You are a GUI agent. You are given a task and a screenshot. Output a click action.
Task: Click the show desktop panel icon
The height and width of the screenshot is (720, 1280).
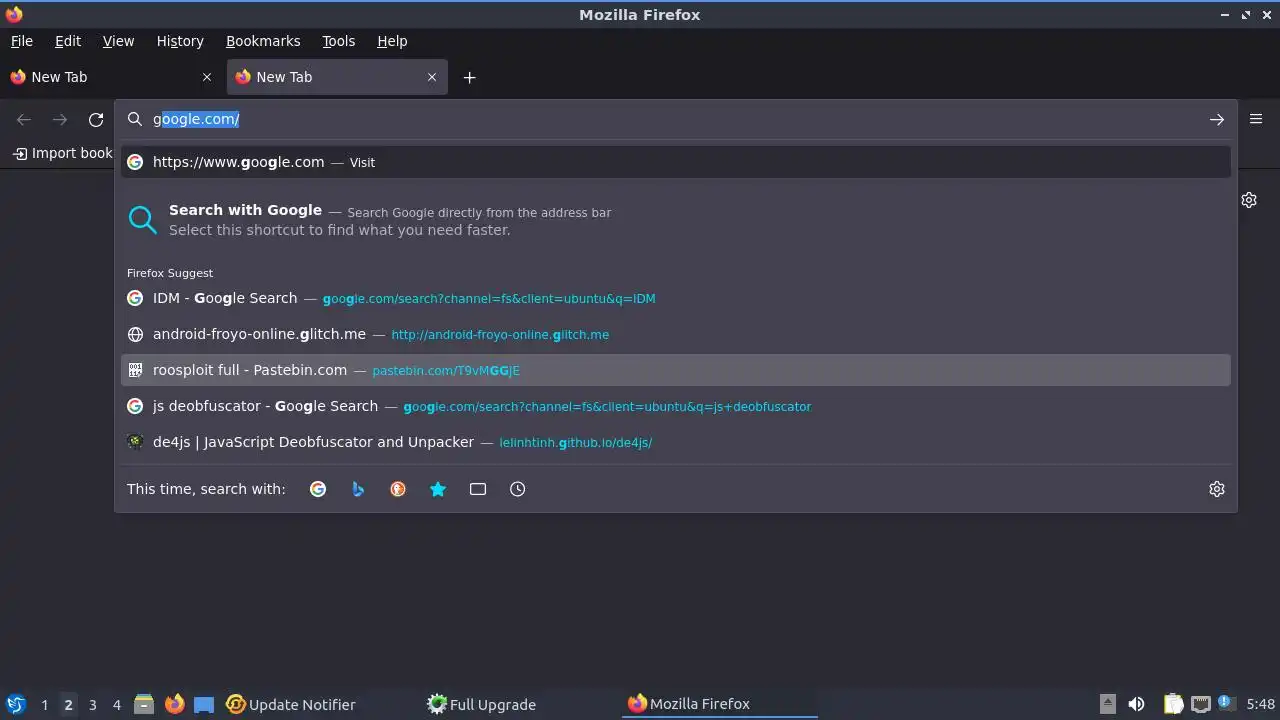[204, 704]
